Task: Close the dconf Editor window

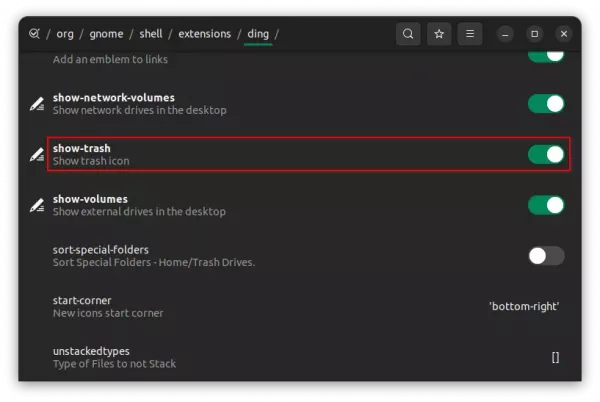Action: tap(564, 34)
